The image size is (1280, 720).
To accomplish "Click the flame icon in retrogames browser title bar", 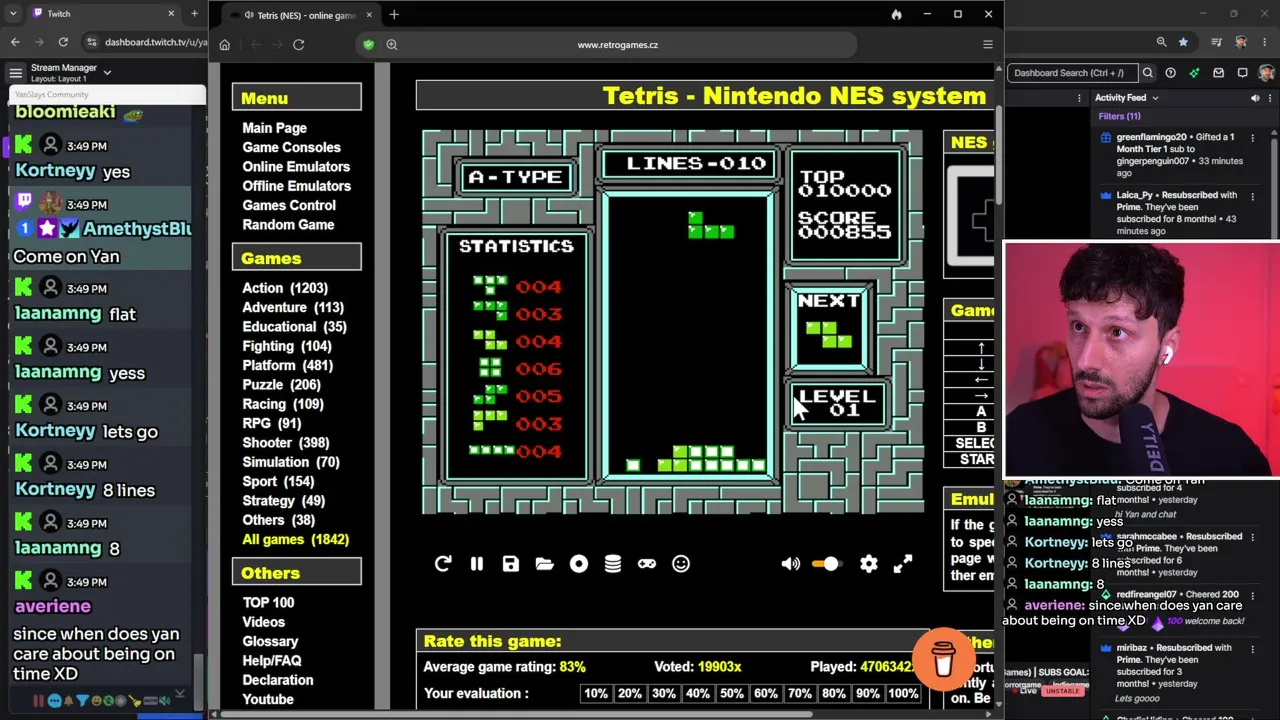I will pyautogui.click(x=896, y=15).
